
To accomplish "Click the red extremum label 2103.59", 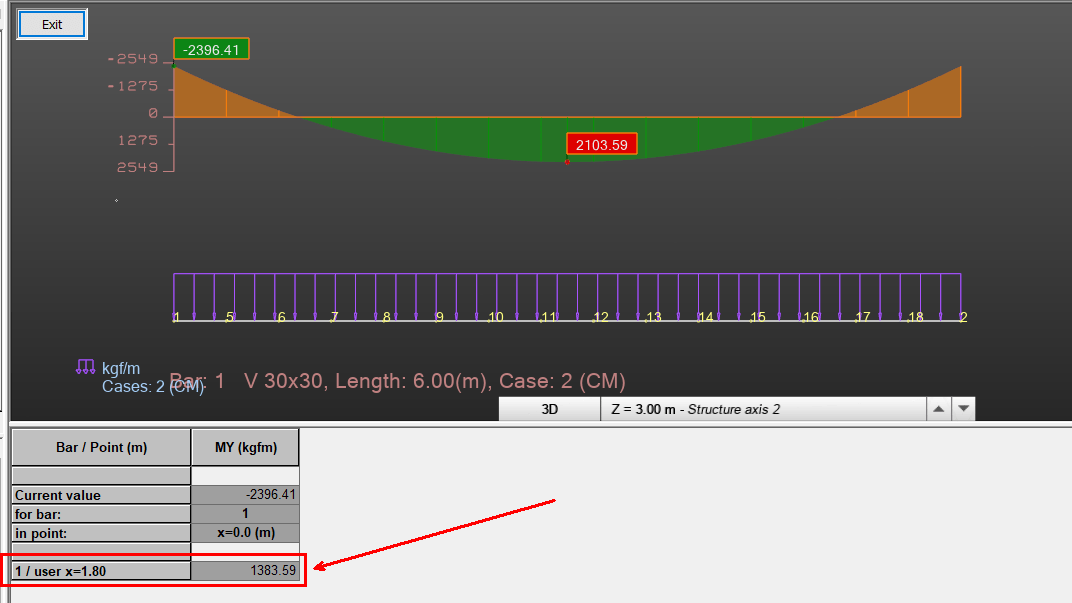I will [x=601, y=144].
